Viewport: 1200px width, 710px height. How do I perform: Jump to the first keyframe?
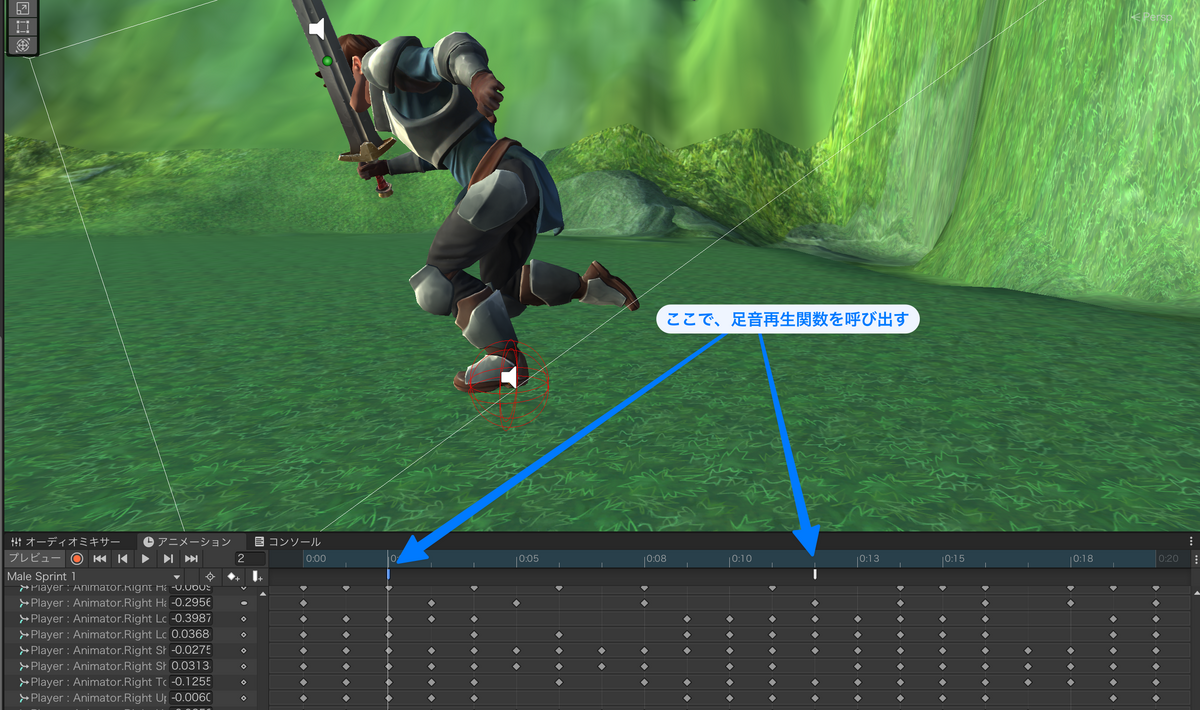[100, 558]
